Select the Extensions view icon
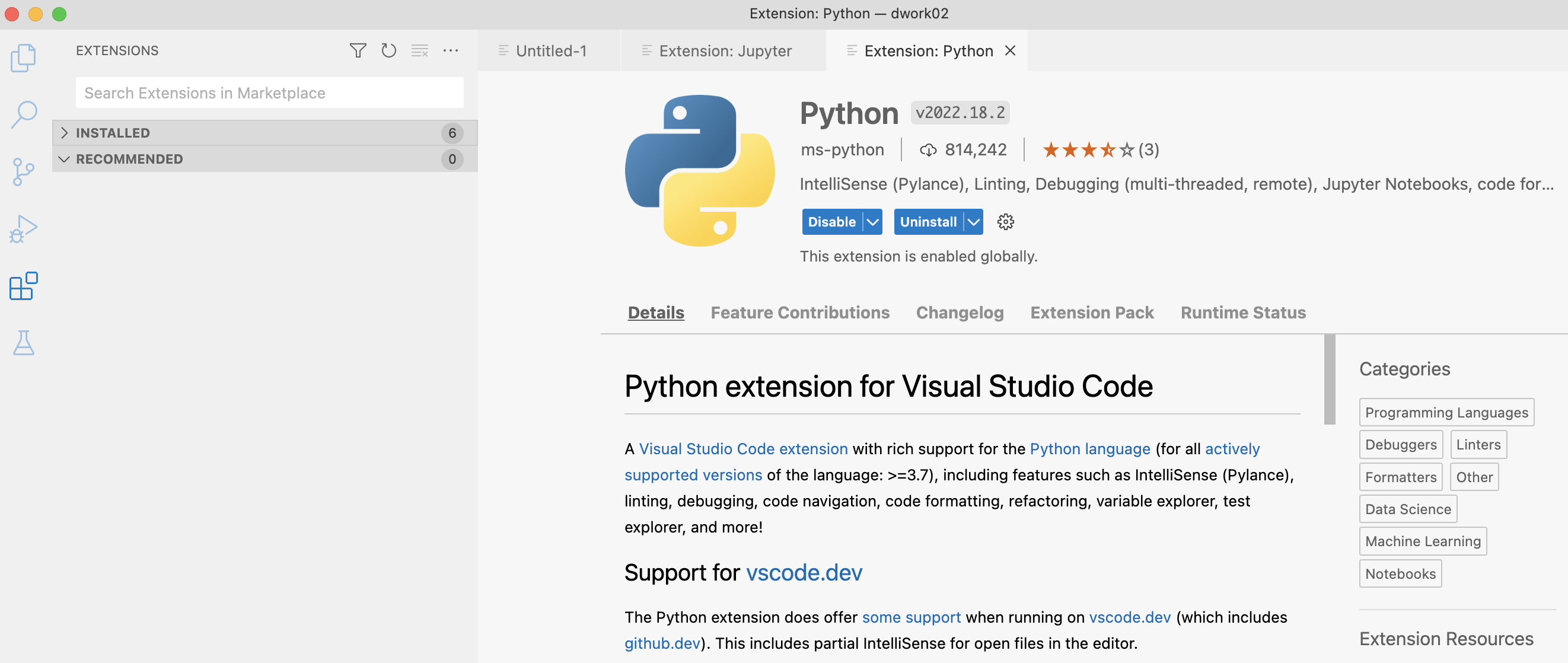 [24, 286]
